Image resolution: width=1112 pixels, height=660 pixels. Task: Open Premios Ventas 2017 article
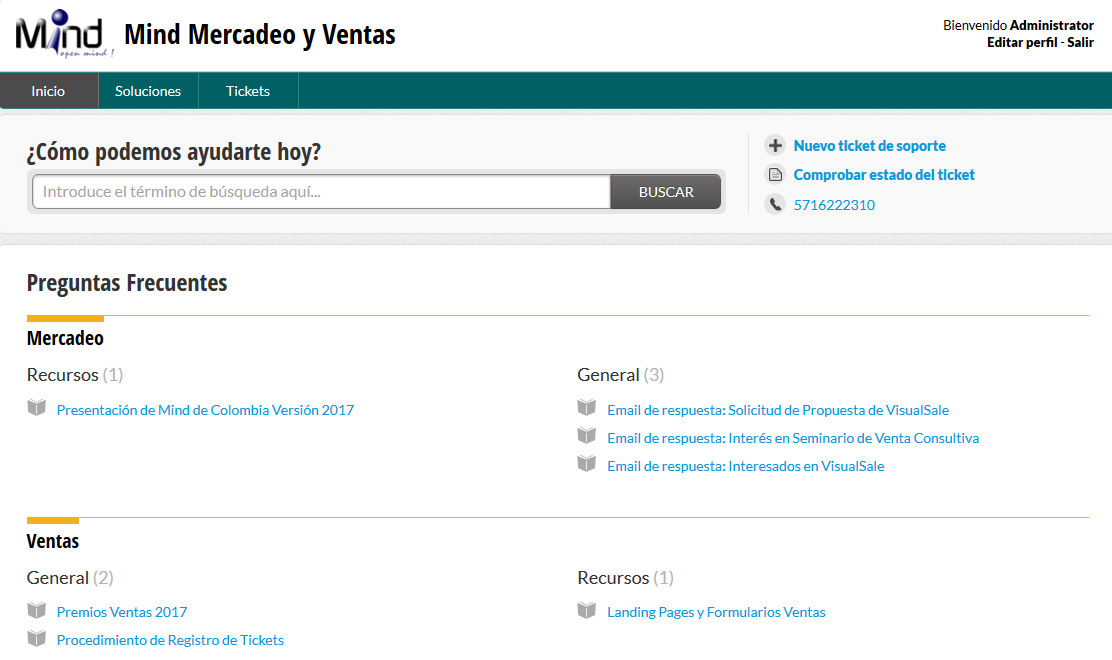[x=122, y=612]
